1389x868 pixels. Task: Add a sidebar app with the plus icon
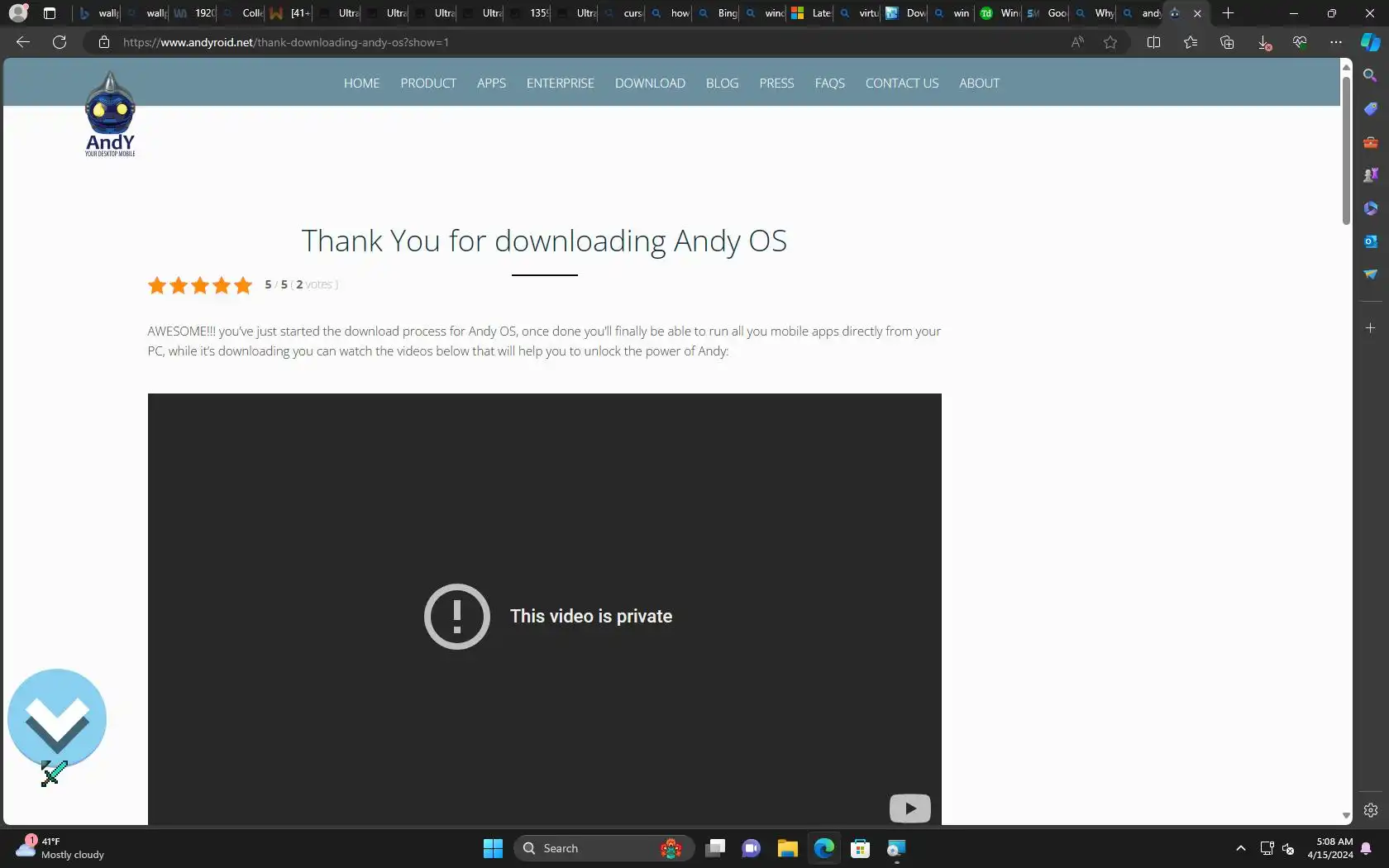(x=1371, y=328)
